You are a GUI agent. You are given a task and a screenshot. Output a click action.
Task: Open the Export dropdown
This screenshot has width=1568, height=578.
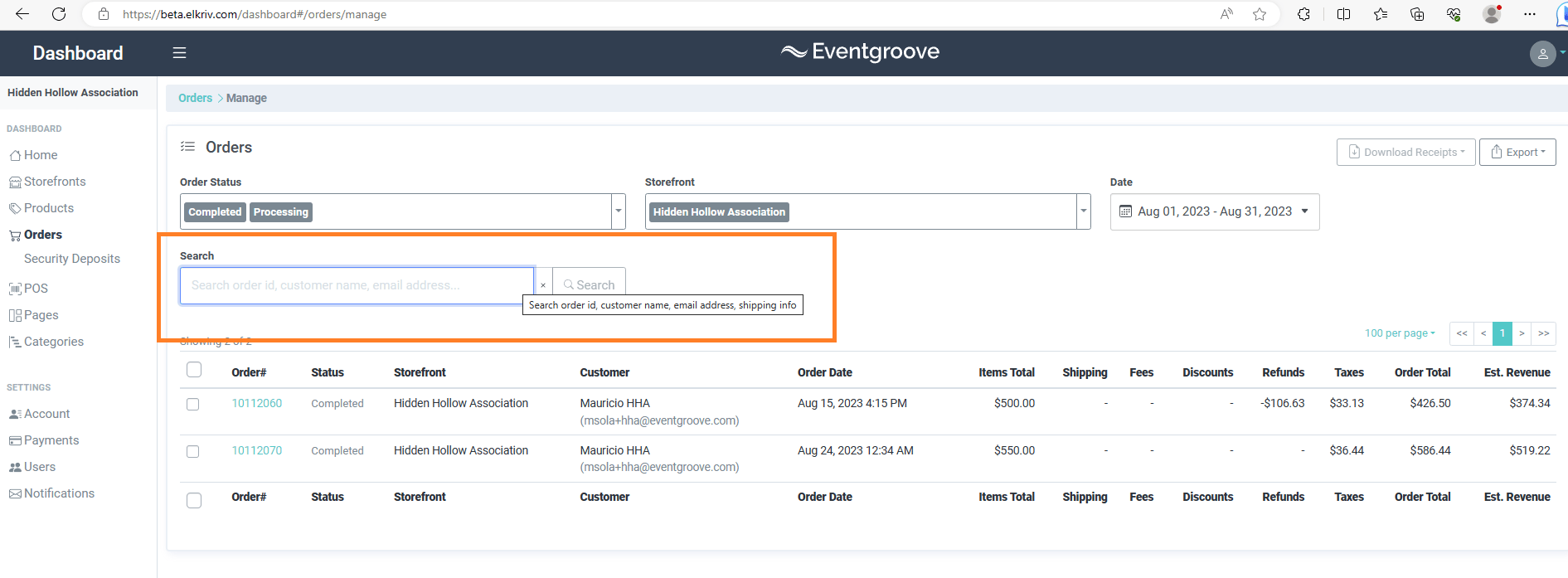tap(1517, 152)
